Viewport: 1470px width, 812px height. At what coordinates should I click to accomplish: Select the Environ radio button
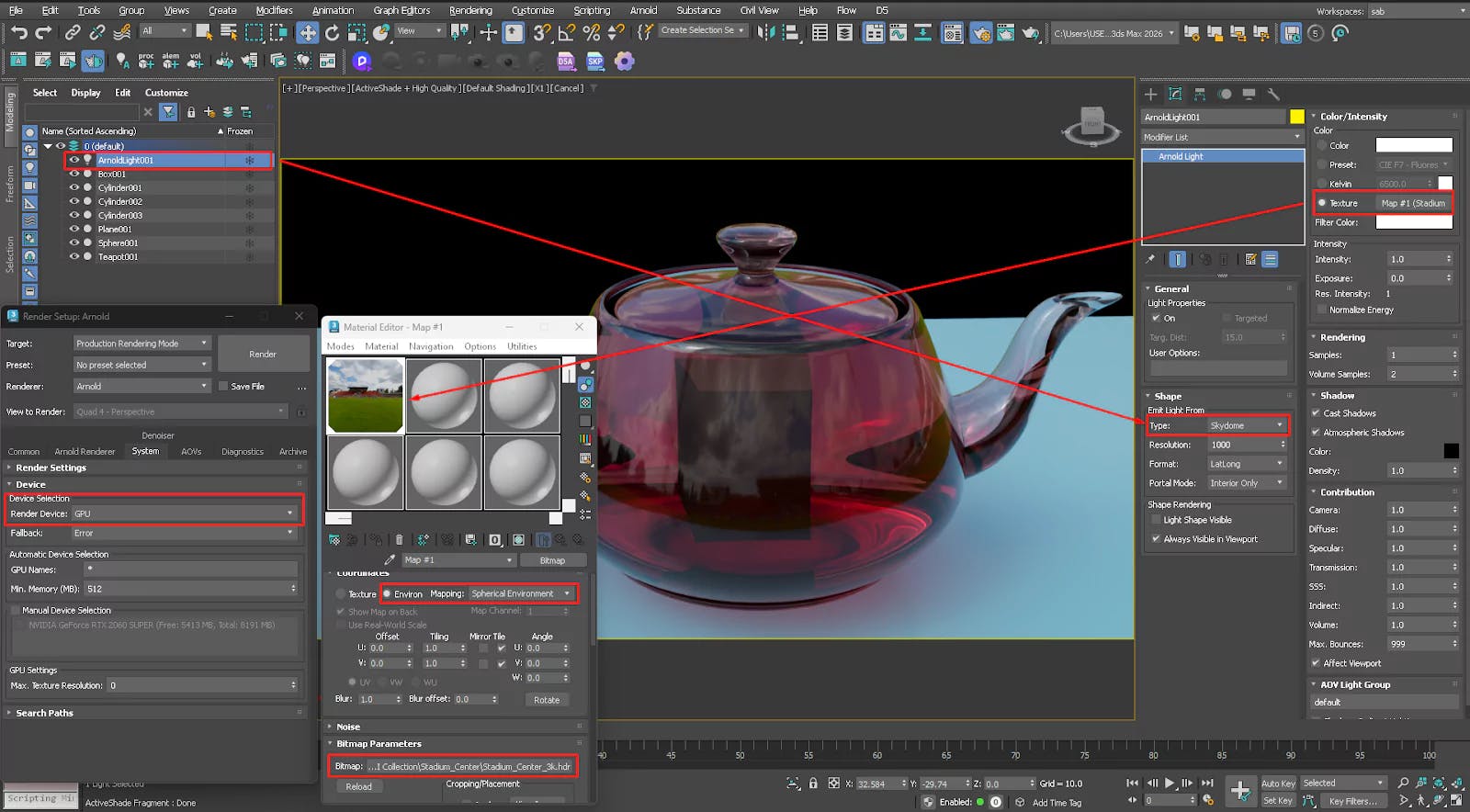click(388, 593)
